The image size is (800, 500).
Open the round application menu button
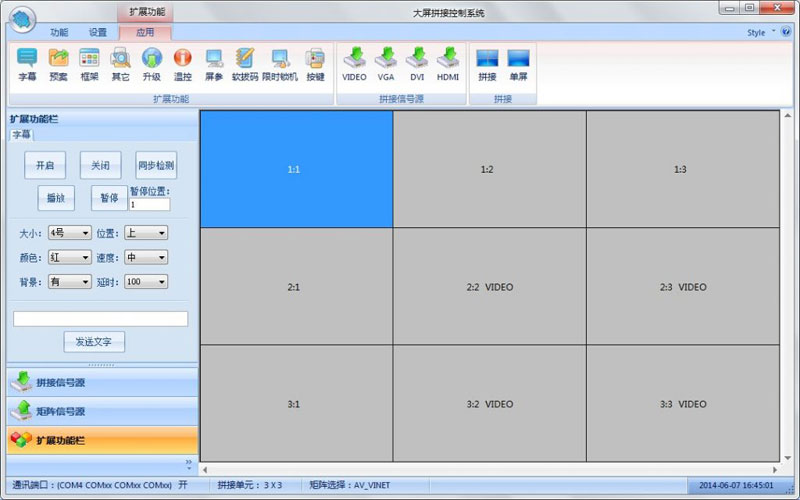coord(22,20)
